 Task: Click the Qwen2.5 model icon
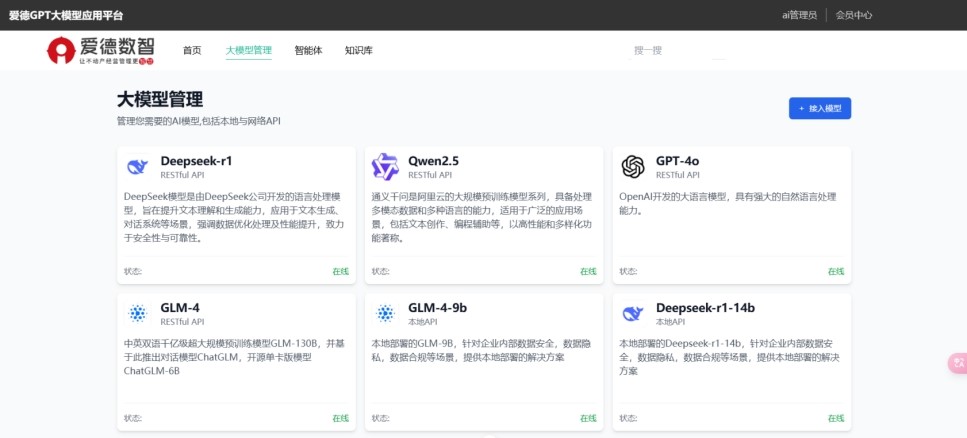tap(385, 167)
